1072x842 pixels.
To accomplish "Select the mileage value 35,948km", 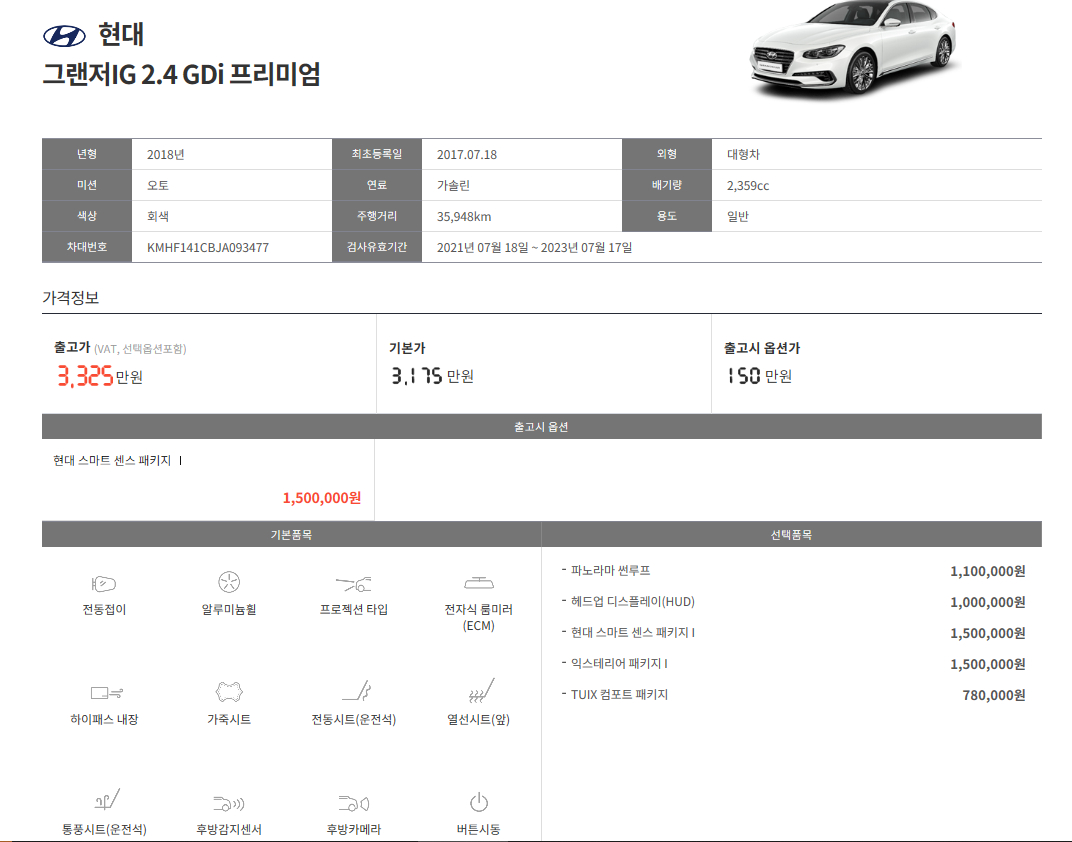I will click(464, 217).
